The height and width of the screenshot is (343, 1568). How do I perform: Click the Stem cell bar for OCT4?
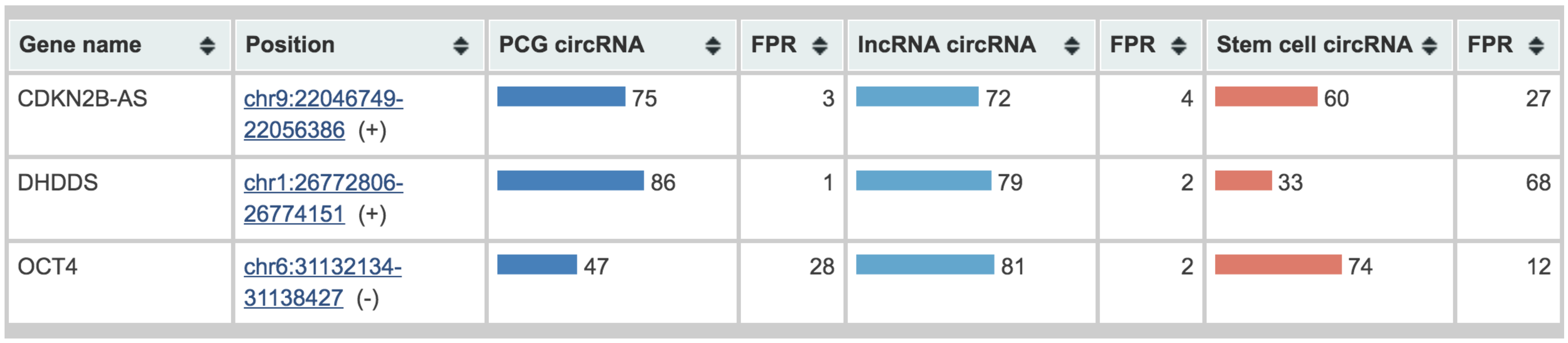coord(1278,264)
